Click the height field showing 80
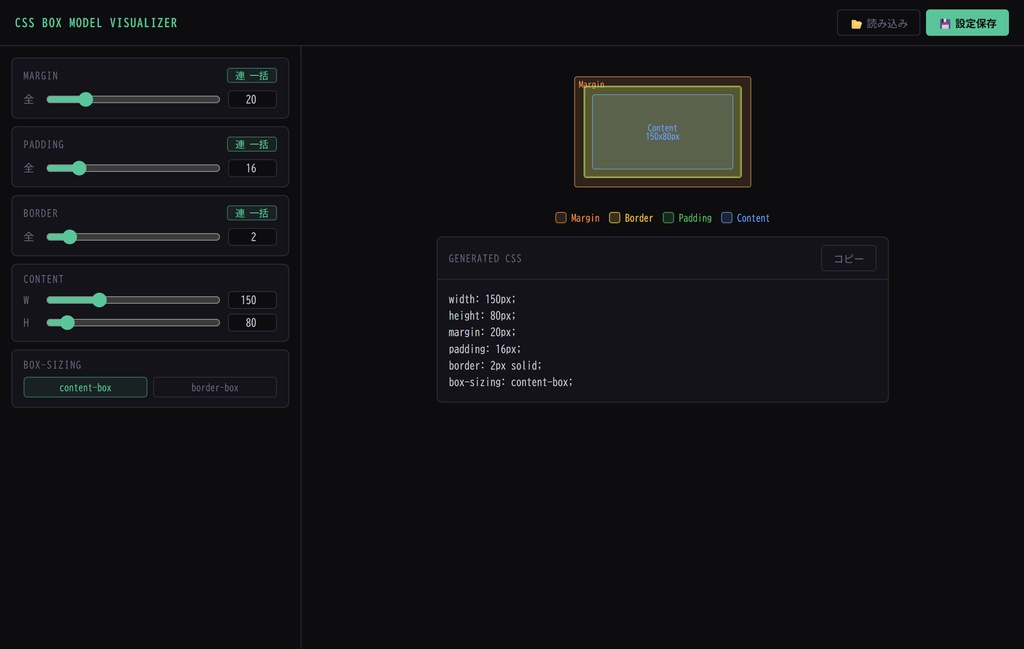Viewport: 1024px width, 649px height. point(252,323)
